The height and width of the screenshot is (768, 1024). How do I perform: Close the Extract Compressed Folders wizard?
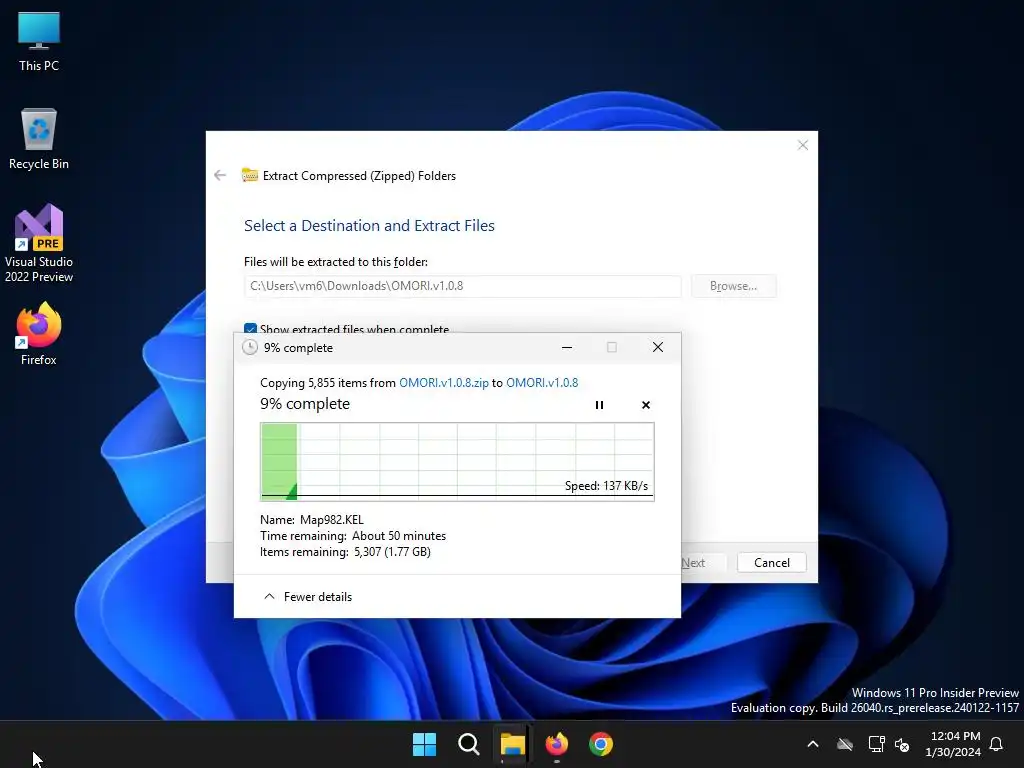click(803, 145)
